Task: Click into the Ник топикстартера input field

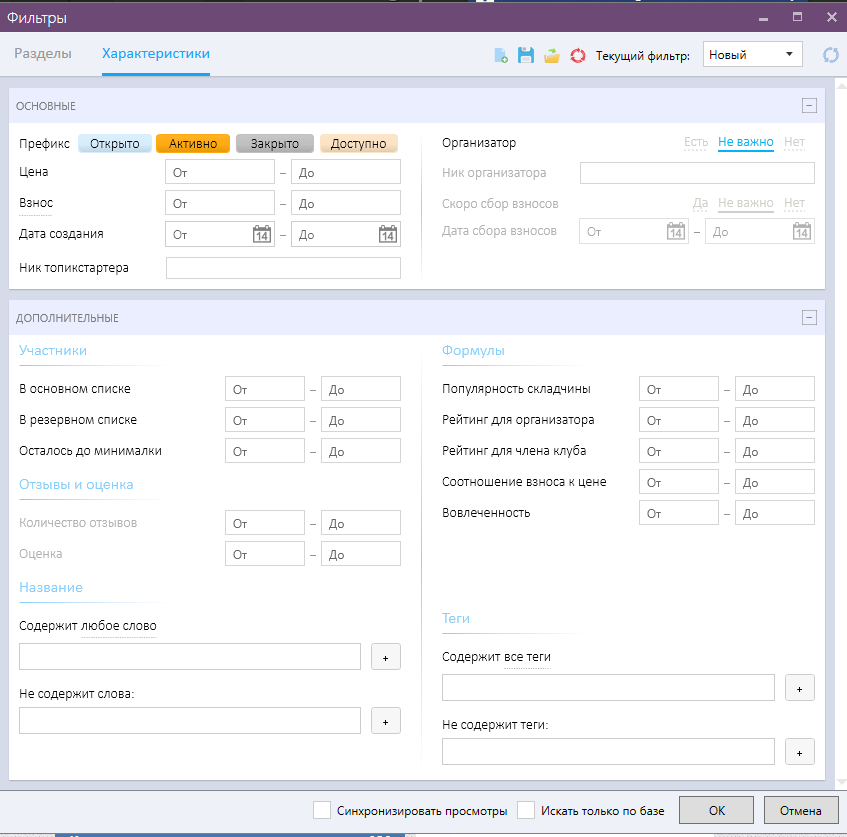Action: coord(283,268)
